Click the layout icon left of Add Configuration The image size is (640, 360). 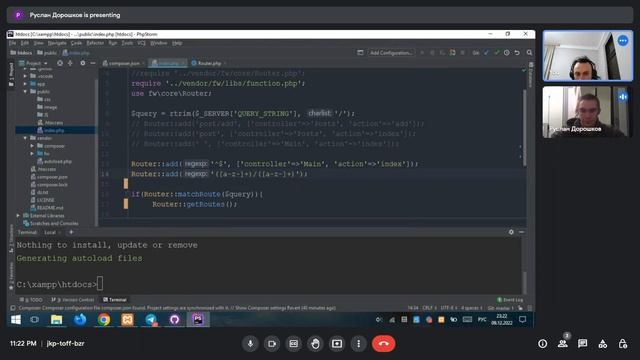pyautogui.click(x=360, y=53)
